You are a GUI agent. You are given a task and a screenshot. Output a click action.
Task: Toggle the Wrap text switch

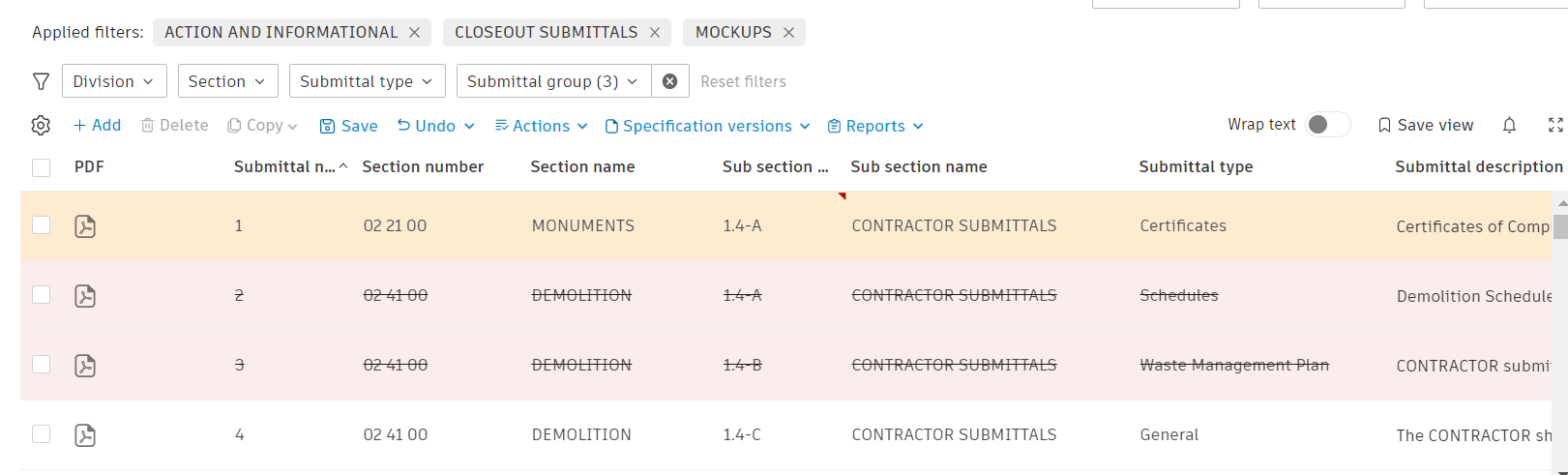[1327, 125]
